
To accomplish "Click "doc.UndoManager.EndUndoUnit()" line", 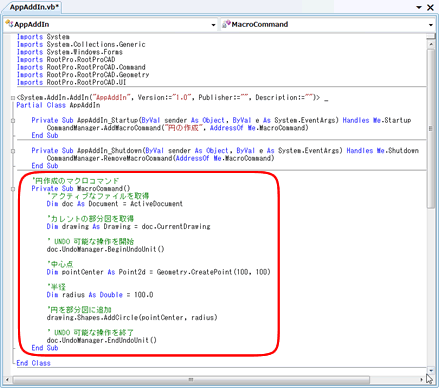I will [x=102, y=340].
